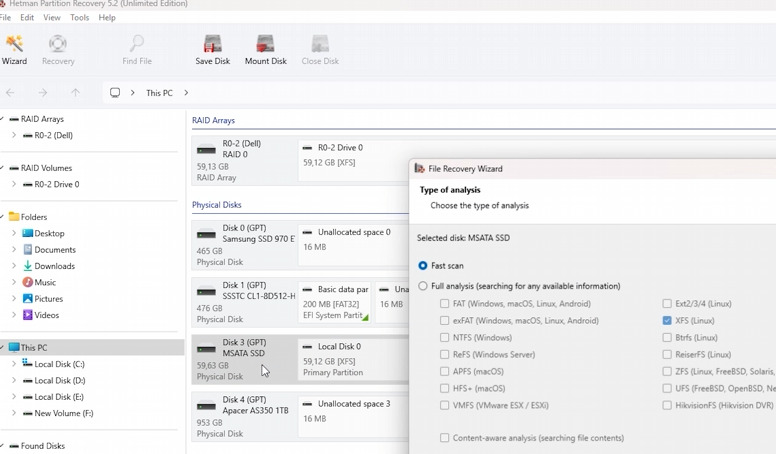This screenshot has width=776, height=454.
Task: Check the FAT (Windows, macOS, Linux, Android) box
Action: coord(444,303)
